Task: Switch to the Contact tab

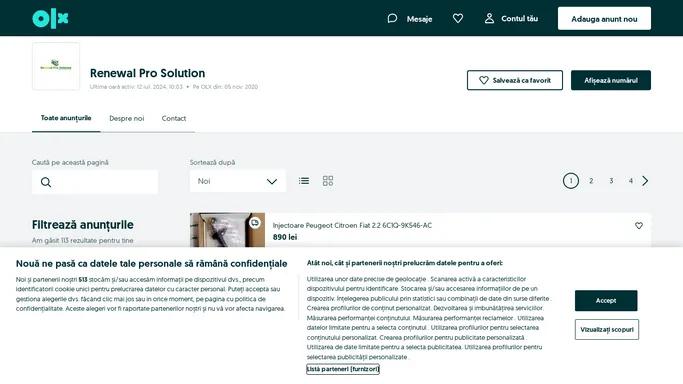Action: click(174, 118)
